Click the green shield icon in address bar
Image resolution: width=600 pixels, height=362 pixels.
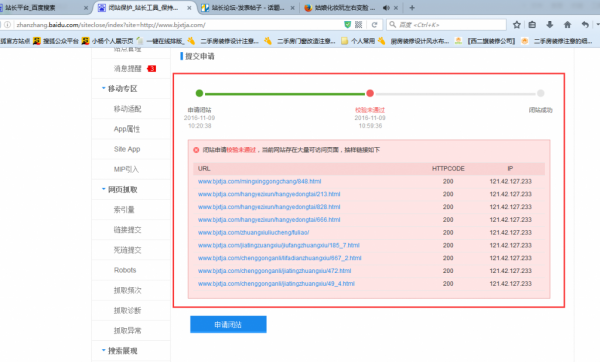click(x=347, y=25)
